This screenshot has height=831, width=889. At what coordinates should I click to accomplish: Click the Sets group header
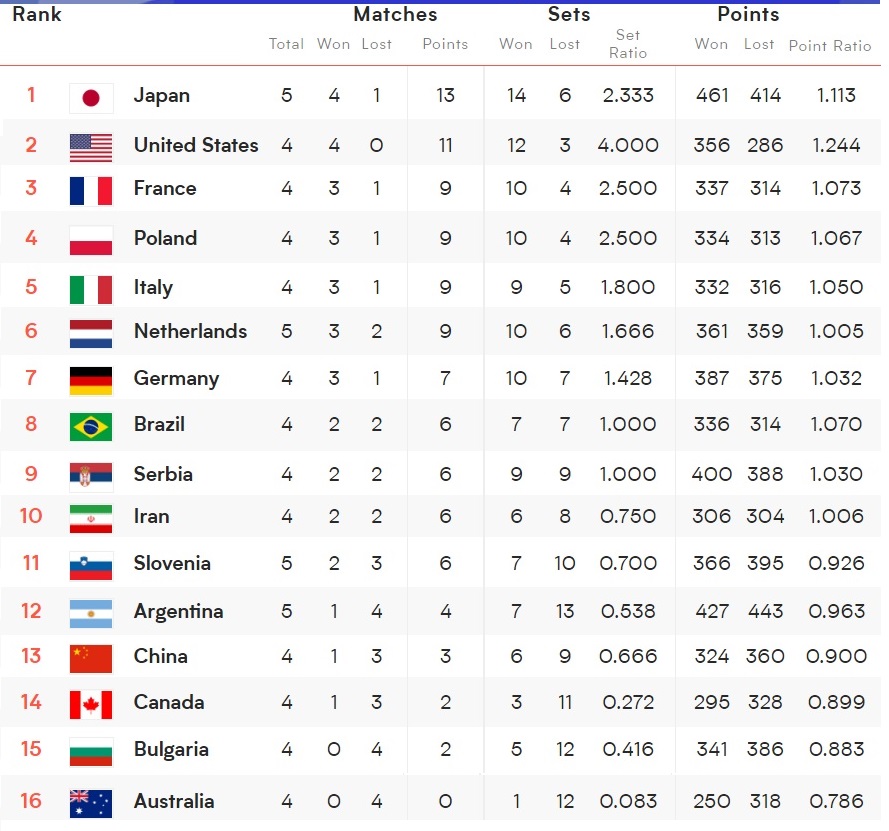569,14
